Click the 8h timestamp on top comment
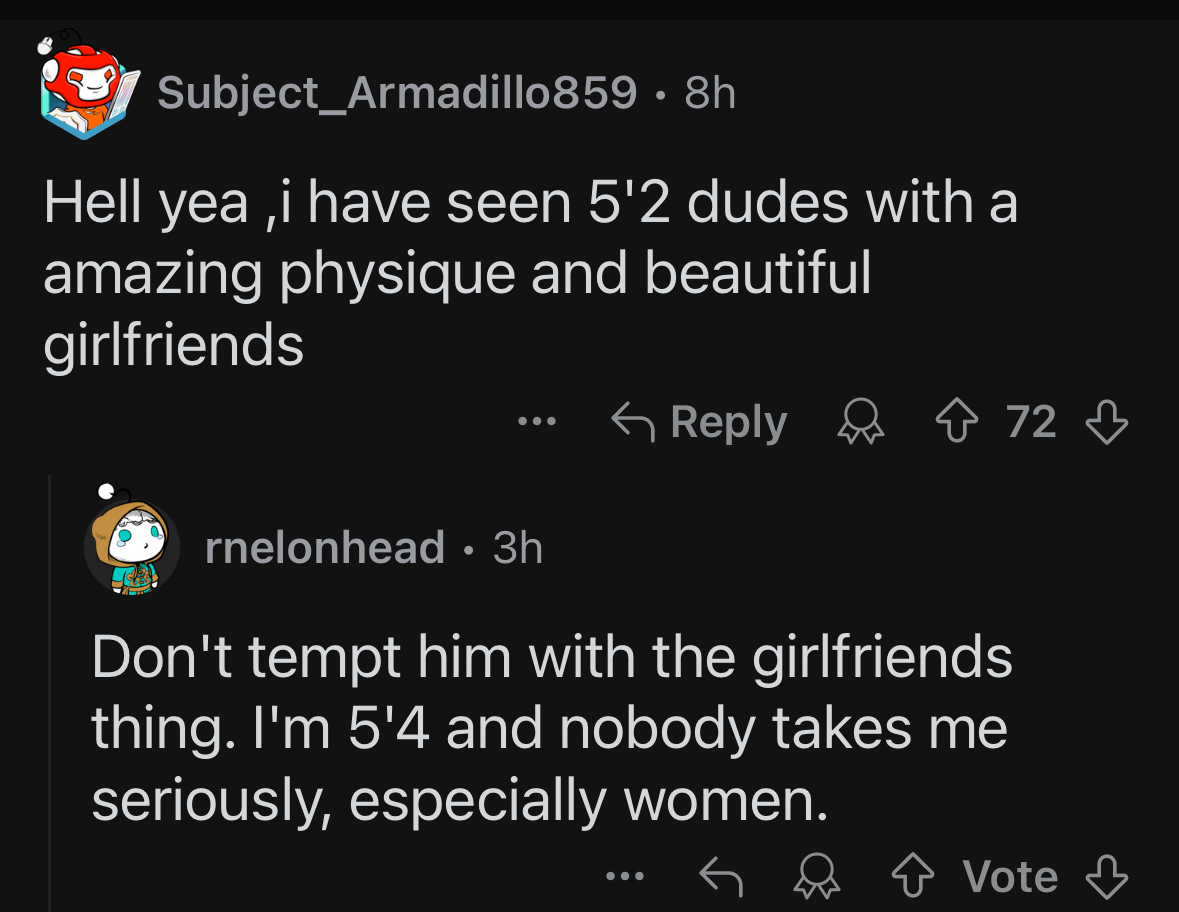1179x912 pixels. click(710, 93)
